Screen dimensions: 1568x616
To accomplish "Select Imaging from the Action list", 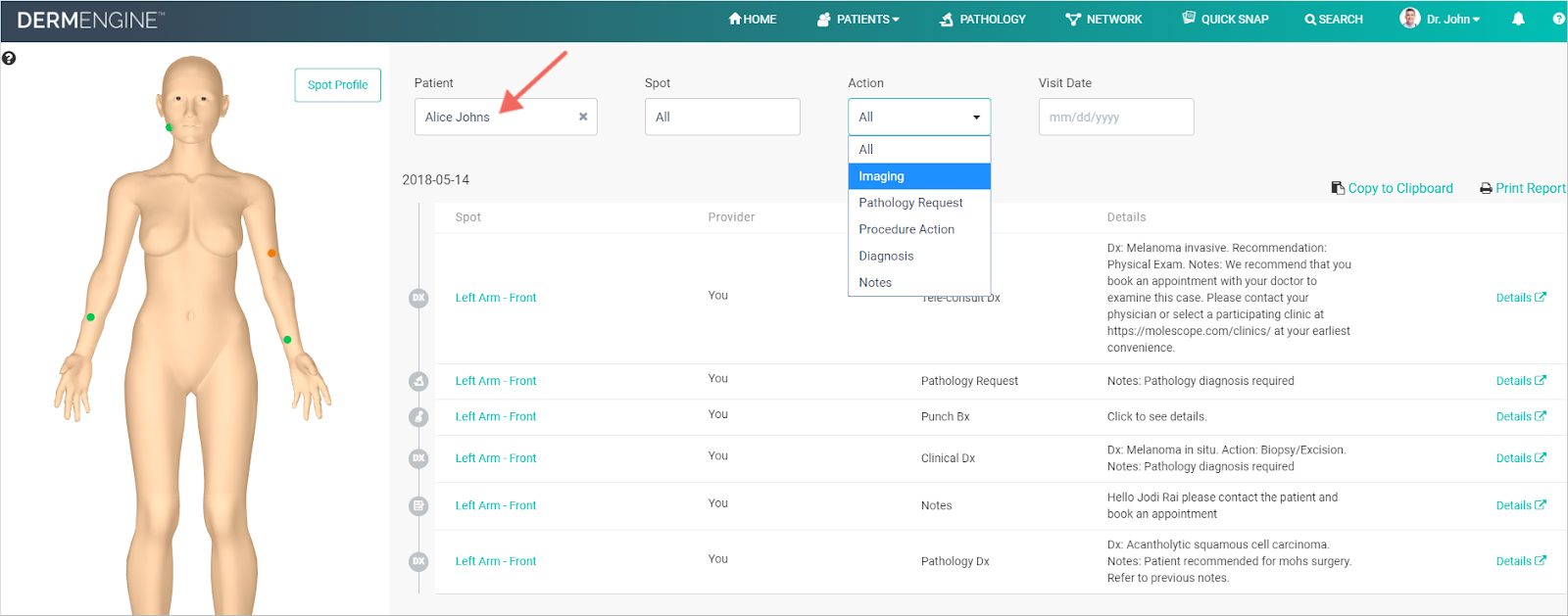I will point(919,176).
